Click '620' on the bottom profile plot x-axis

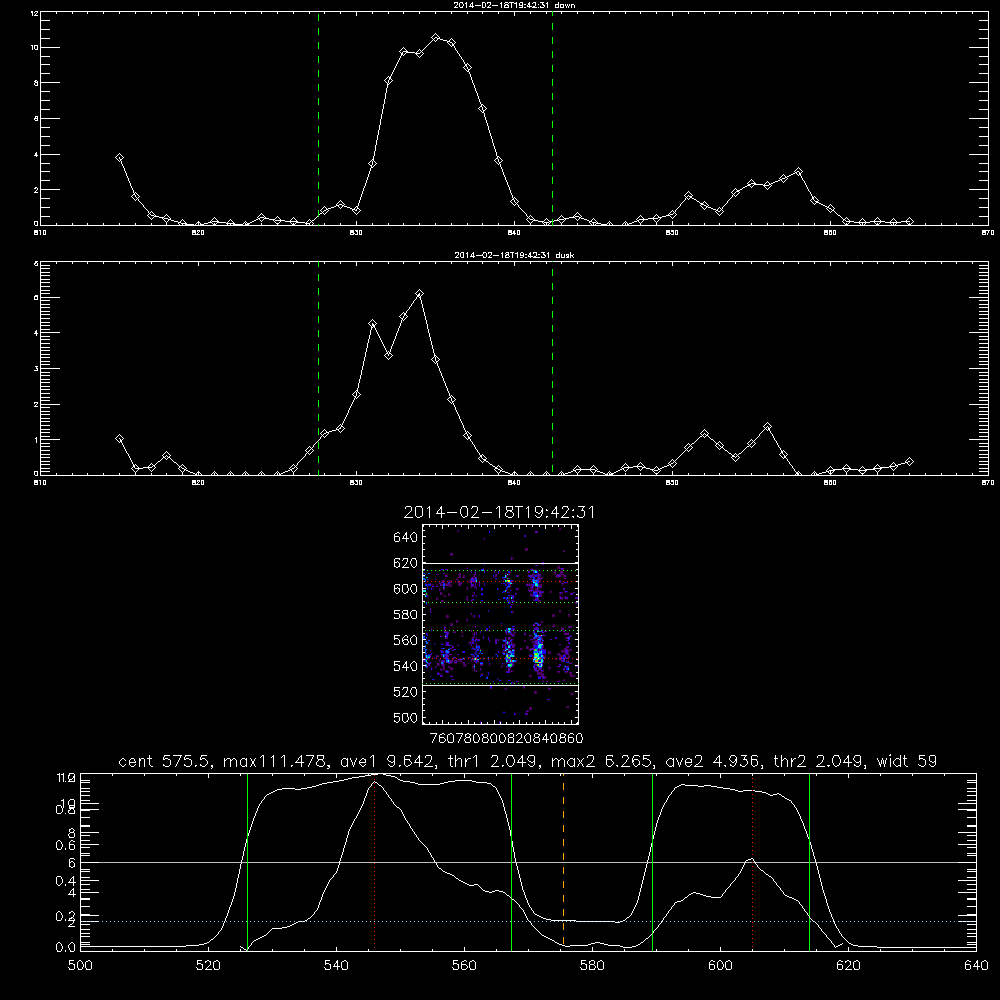[x=848, y=966]
